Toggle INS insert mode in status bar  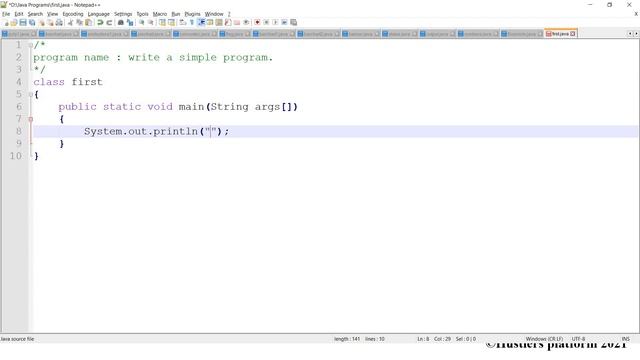pyautogui.click(x=625, y=339)
